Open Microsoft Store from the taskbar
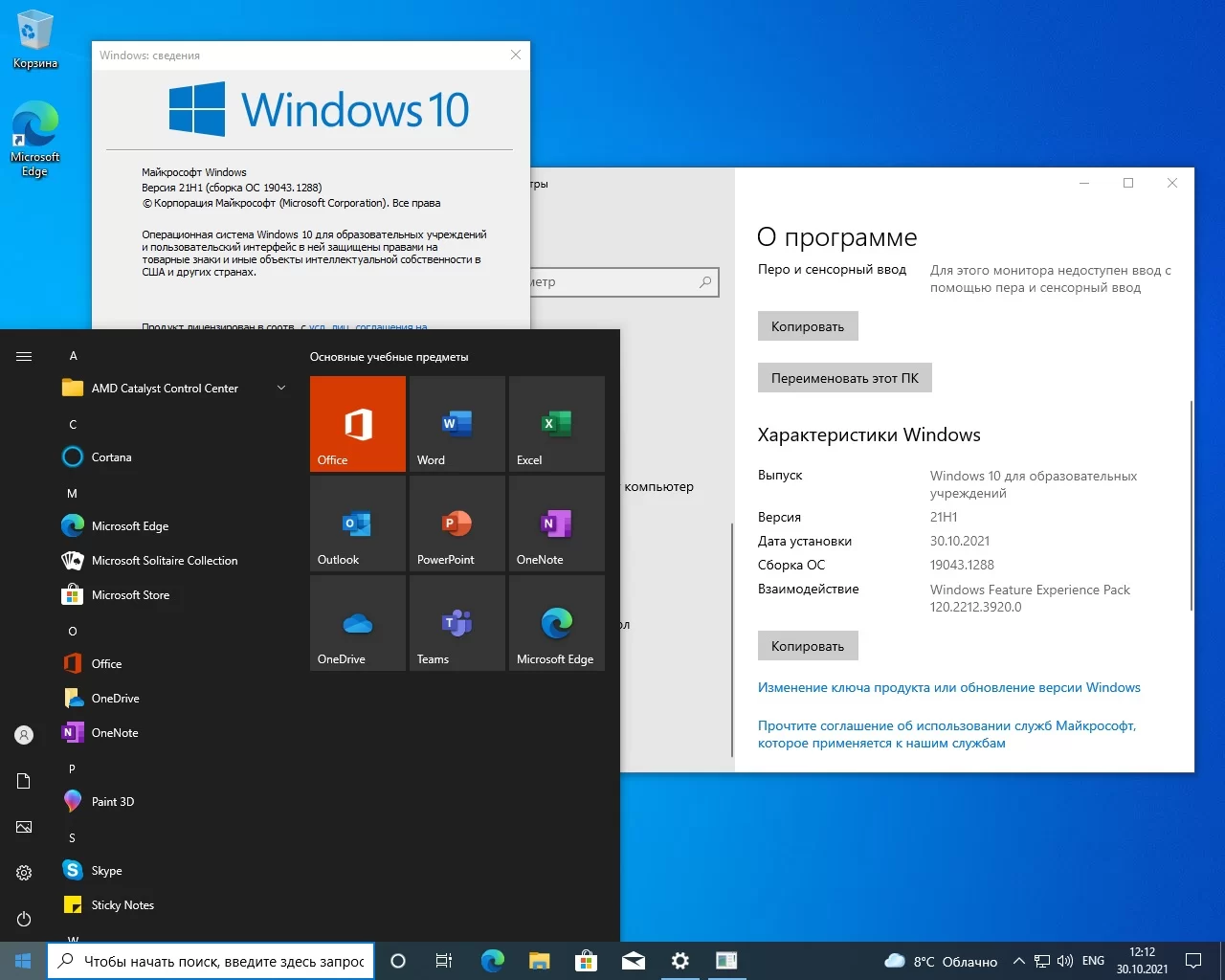The height and width of the screenshot is (980, 1225). (x=587, y=961)
